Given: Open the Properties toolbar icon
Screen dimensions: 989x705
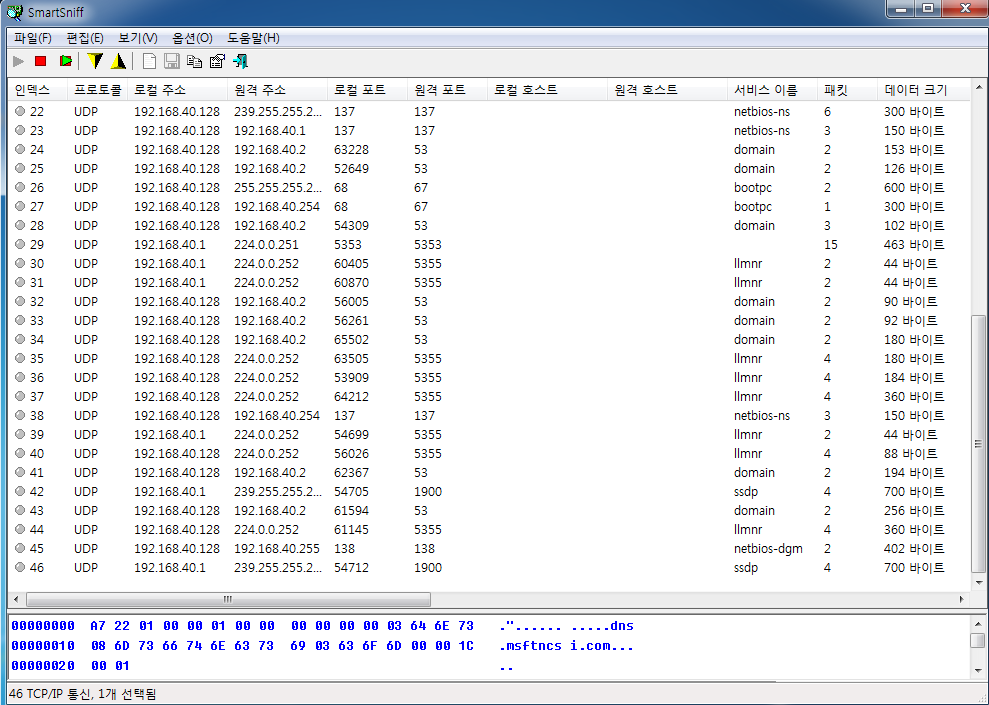Looking at the screenshot, I should click(x=217, y=61).
